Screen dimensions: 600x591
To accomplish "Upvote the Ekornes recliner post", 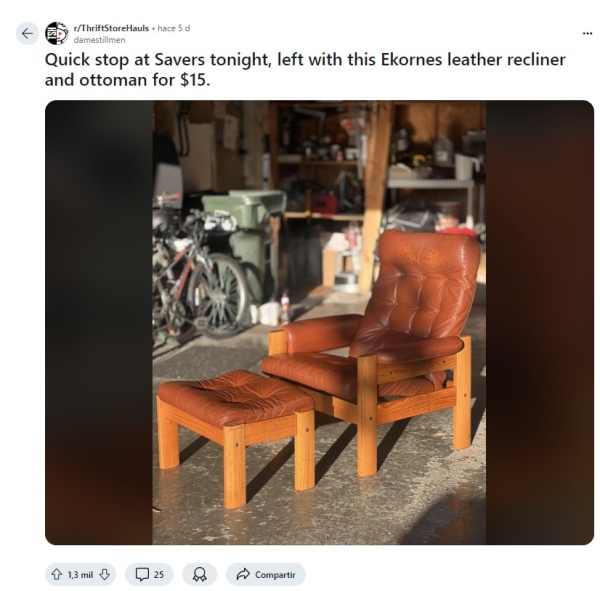I will [57, 575].
